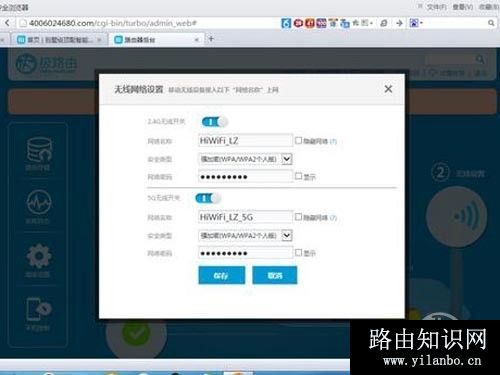The height and width of the screenshot is (375, 500).
Task: Click the red round toolbar extension icon
Action: pos(298,23)
